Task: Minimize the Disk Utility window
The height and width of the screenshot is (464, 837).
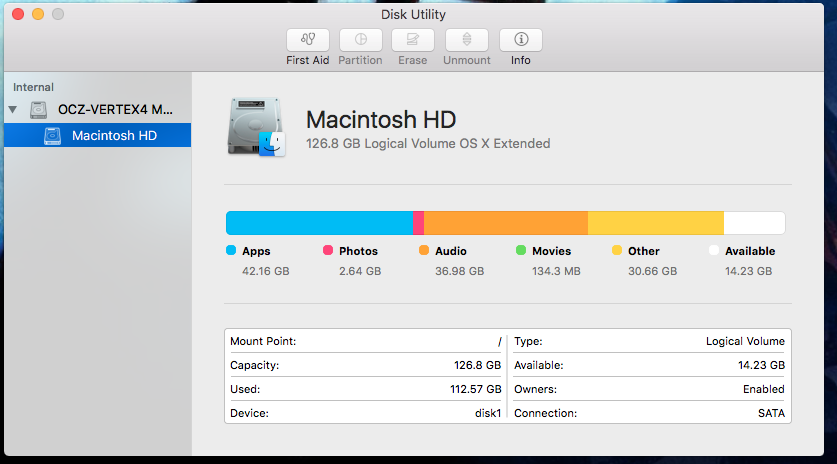Action: tap(38, 14)
